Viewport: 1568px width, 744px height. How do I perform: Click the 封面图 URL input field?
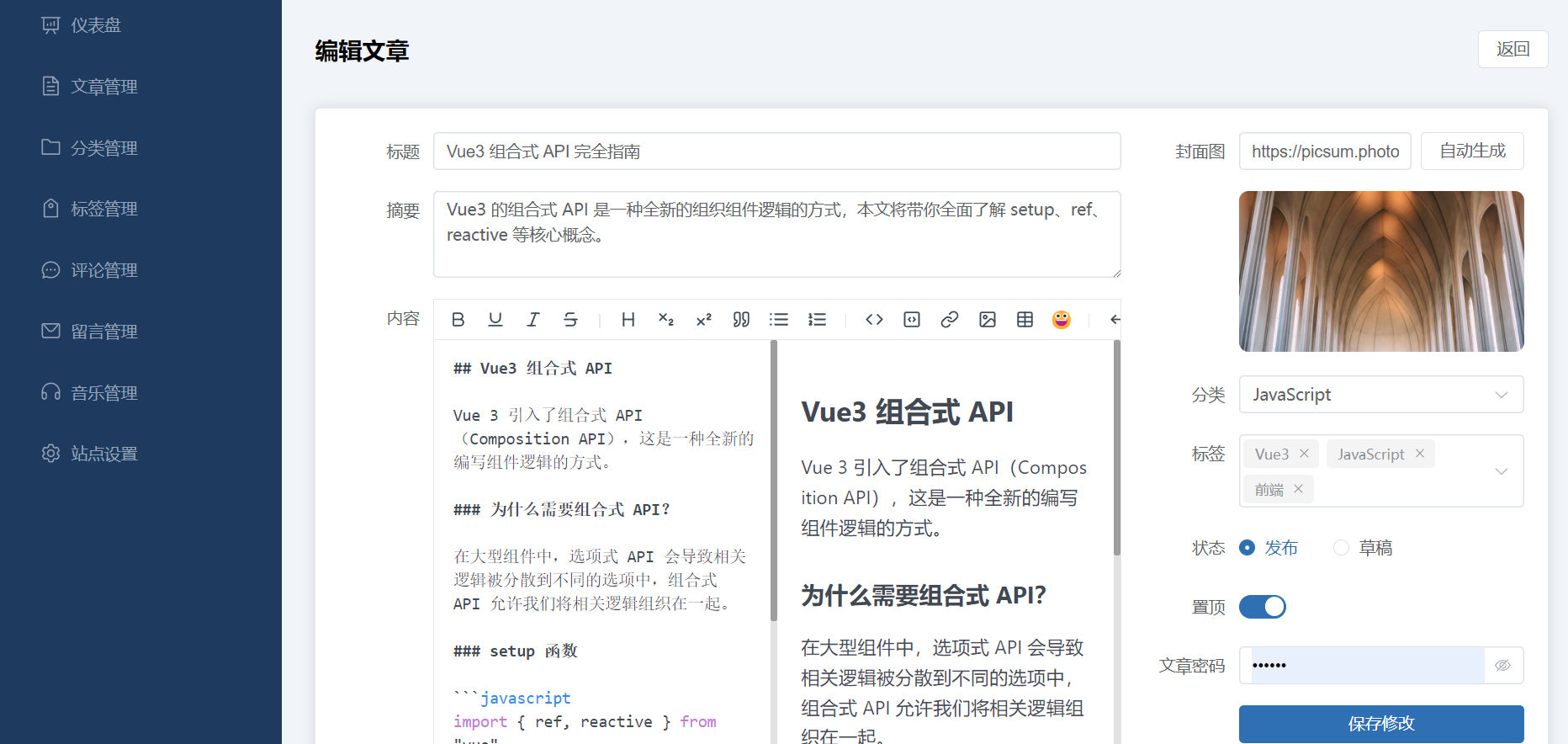[x=1325, y=151]
